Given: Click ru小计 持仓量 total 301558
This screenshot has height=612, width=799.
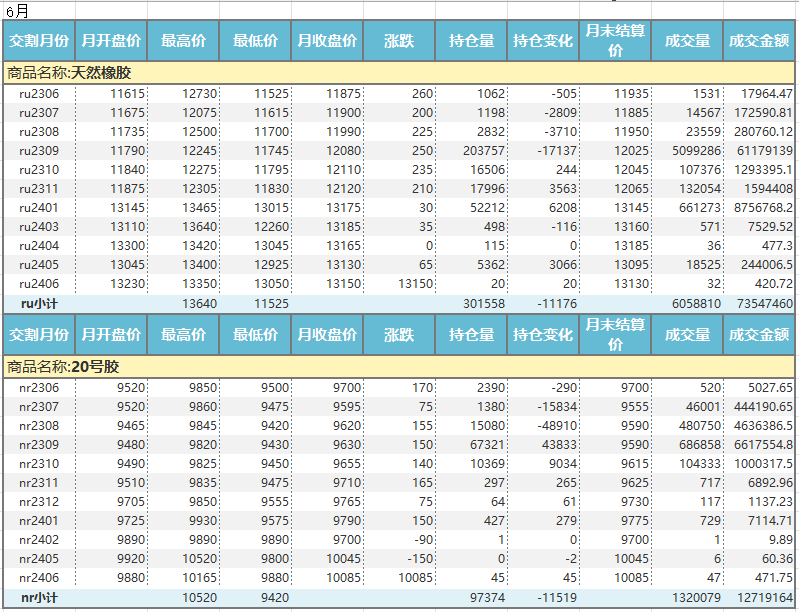Looking at the screenshot, I should 484,304.
